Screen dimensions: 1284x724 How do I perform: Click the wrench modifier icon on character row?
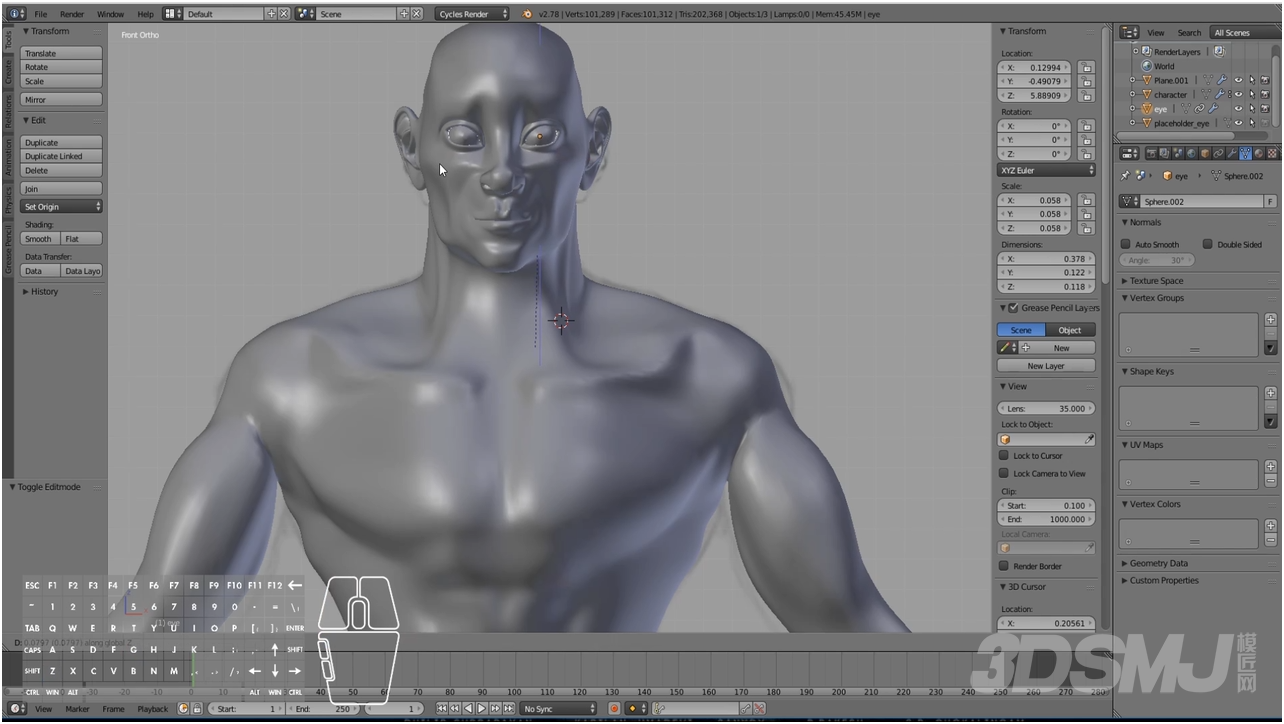1220,94
